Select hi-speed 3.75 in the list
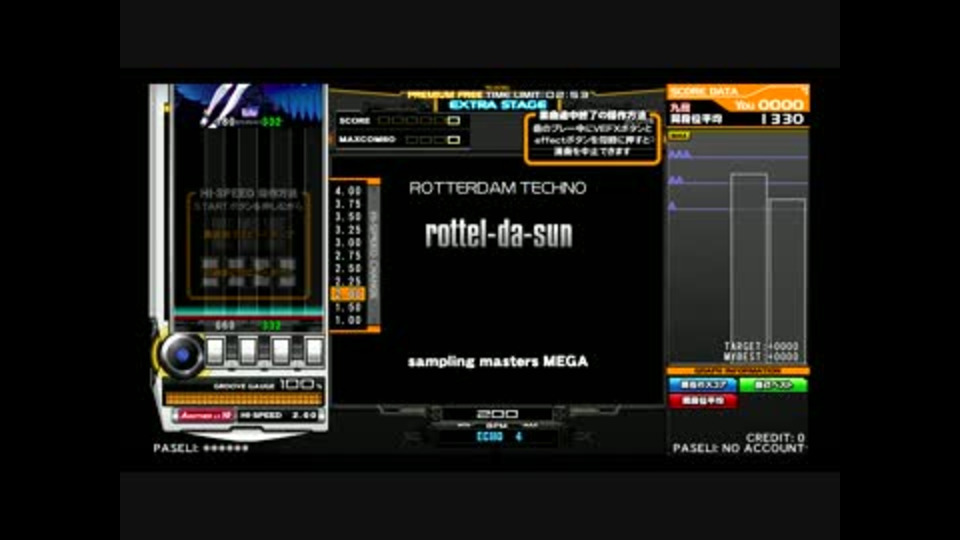This screenshot has height=540, width=960. (x=348, y=204)
